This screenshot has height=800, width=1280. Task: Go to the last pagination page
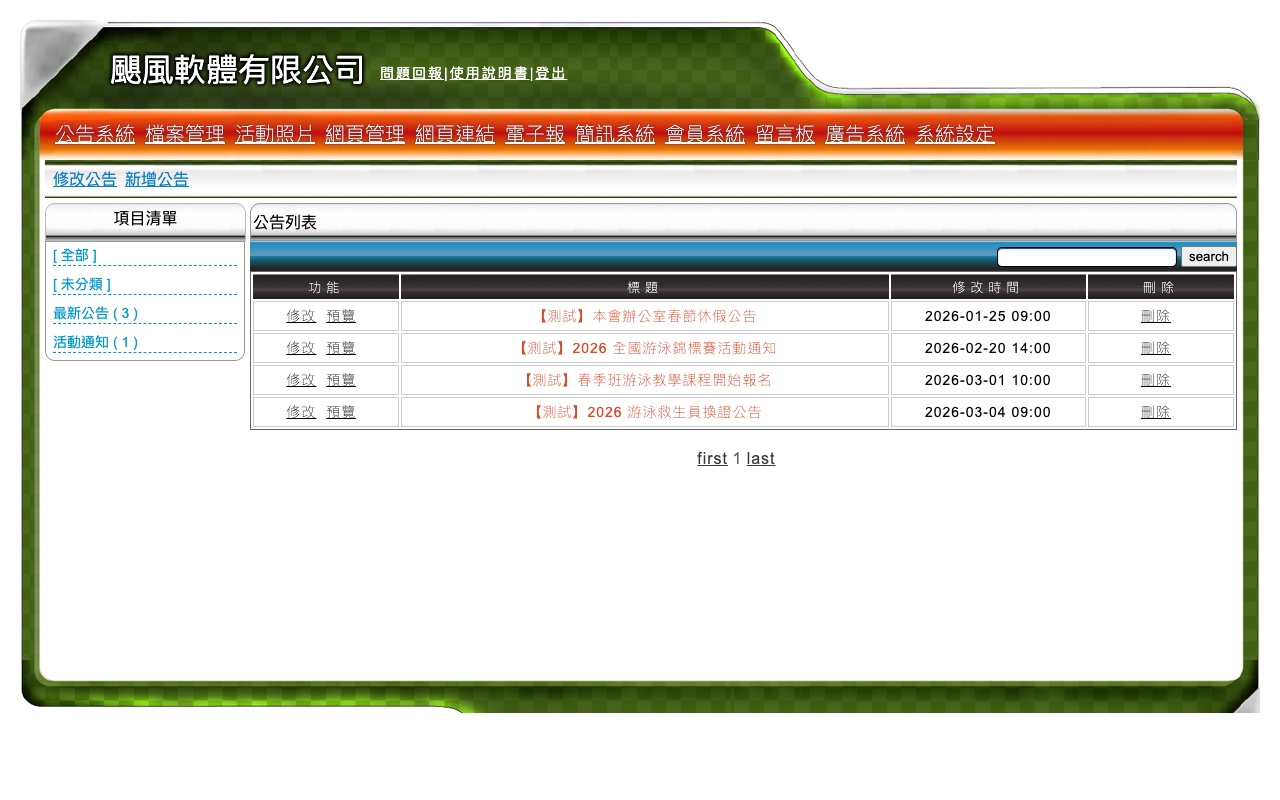[x=760, y=458]
